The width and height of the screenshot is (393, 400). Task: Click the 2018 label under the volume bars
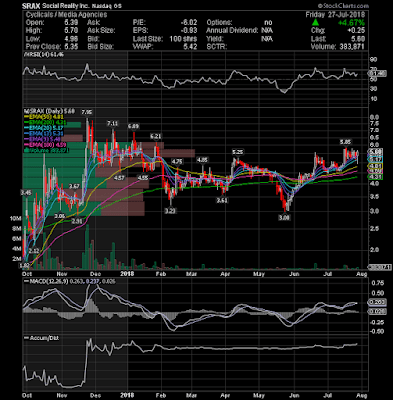click(127, 274)
